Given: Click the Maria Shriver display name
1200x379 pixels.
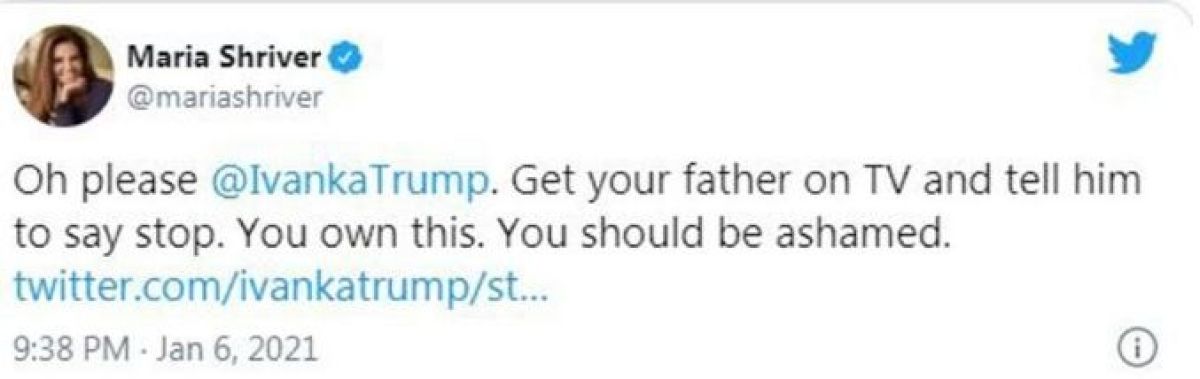Looking at the screenshot, I should click(227, 58).
